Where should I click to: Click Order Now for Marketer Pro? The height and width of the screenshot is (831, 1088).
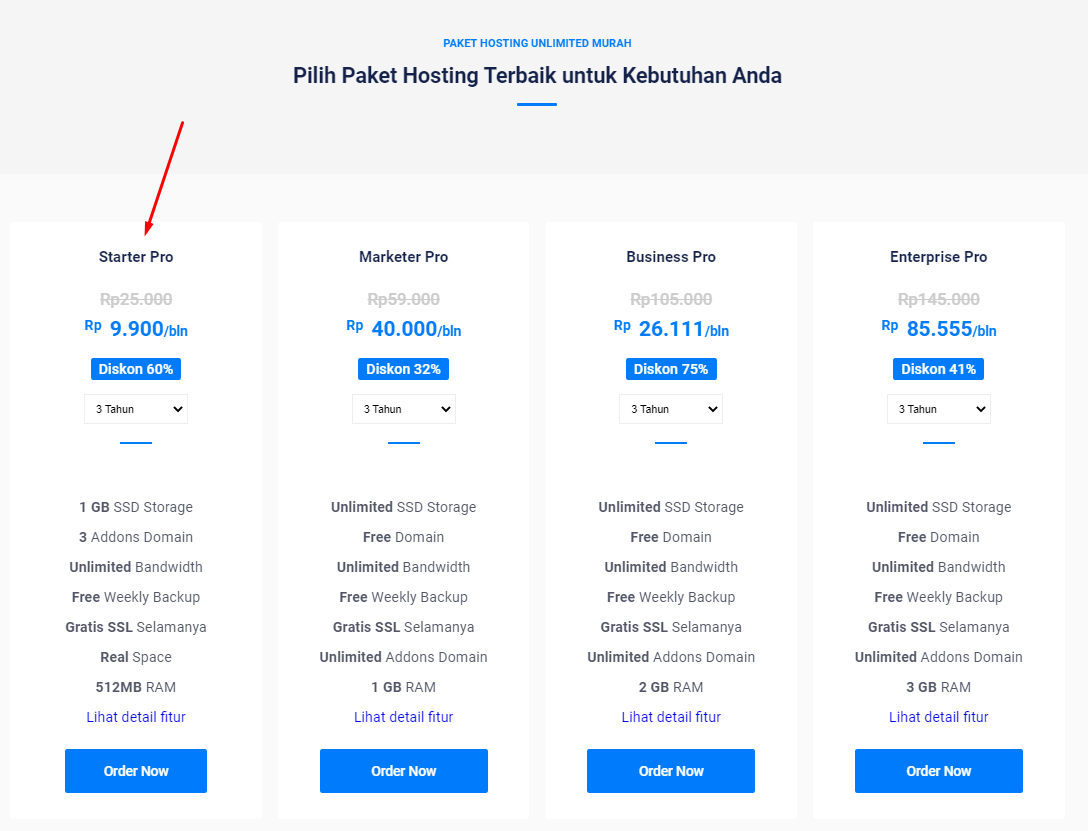pos(404,771)
